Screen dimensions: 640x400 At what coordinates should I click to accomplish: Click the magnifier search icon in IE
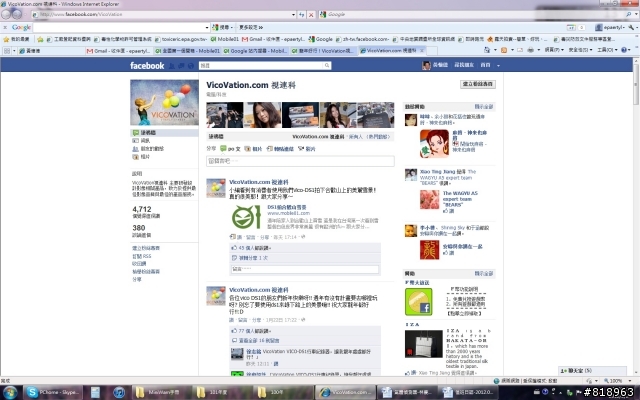[x=629, y=14]
